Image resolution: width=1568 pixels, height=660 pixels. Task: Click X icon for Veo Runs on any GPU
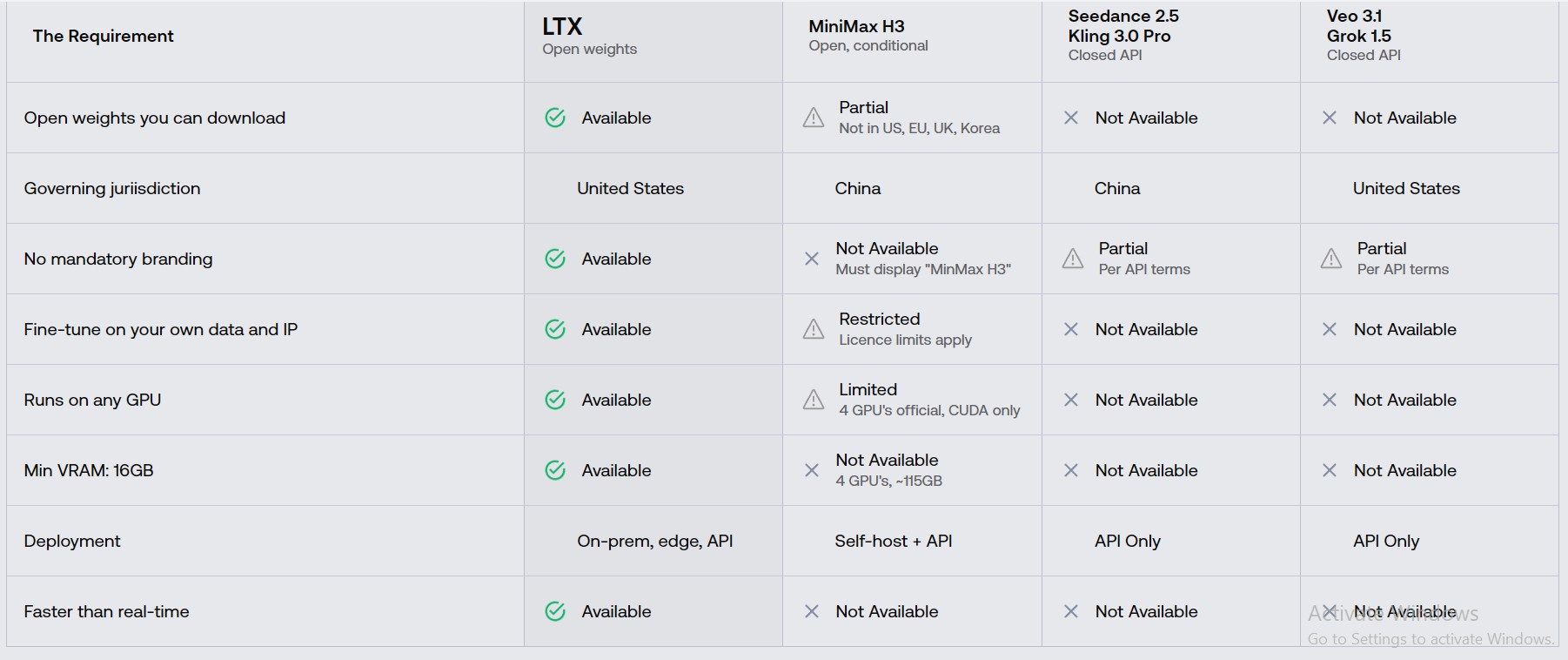[x=1330, y=400]
